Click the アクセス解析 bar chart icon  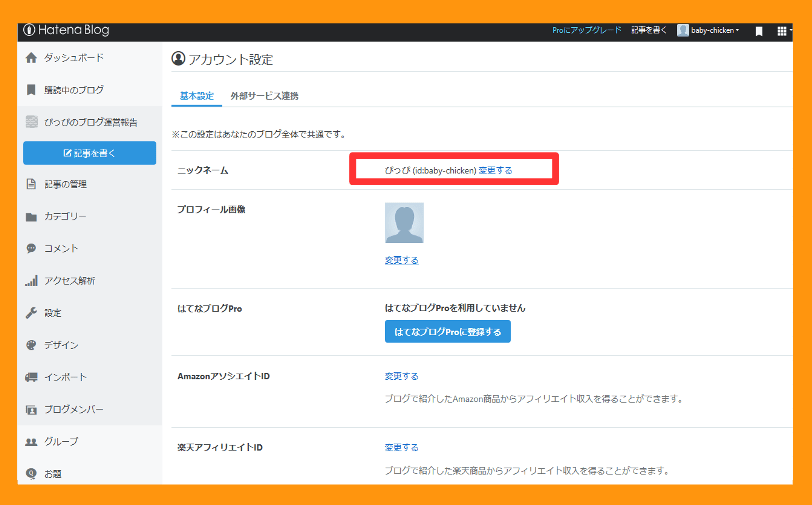pyautogui.click(x=31, y=281)
